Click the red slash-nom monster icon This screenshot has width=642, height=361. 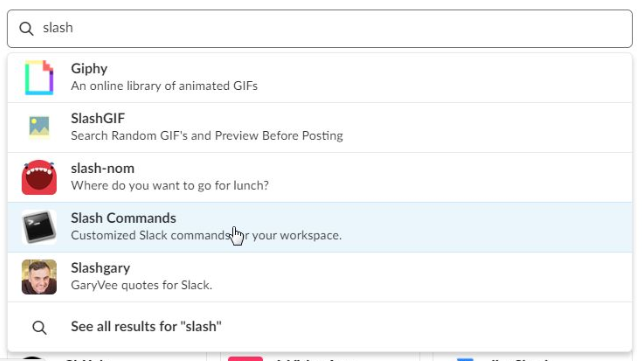click(x=39, y=177)
